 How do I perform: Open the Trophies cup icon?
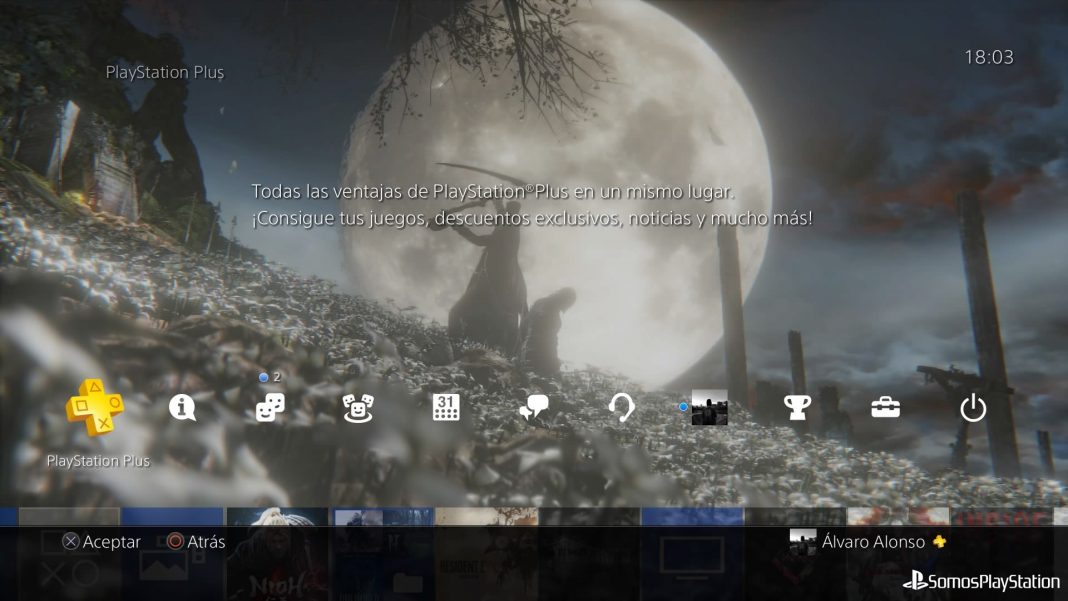[797, 407]
